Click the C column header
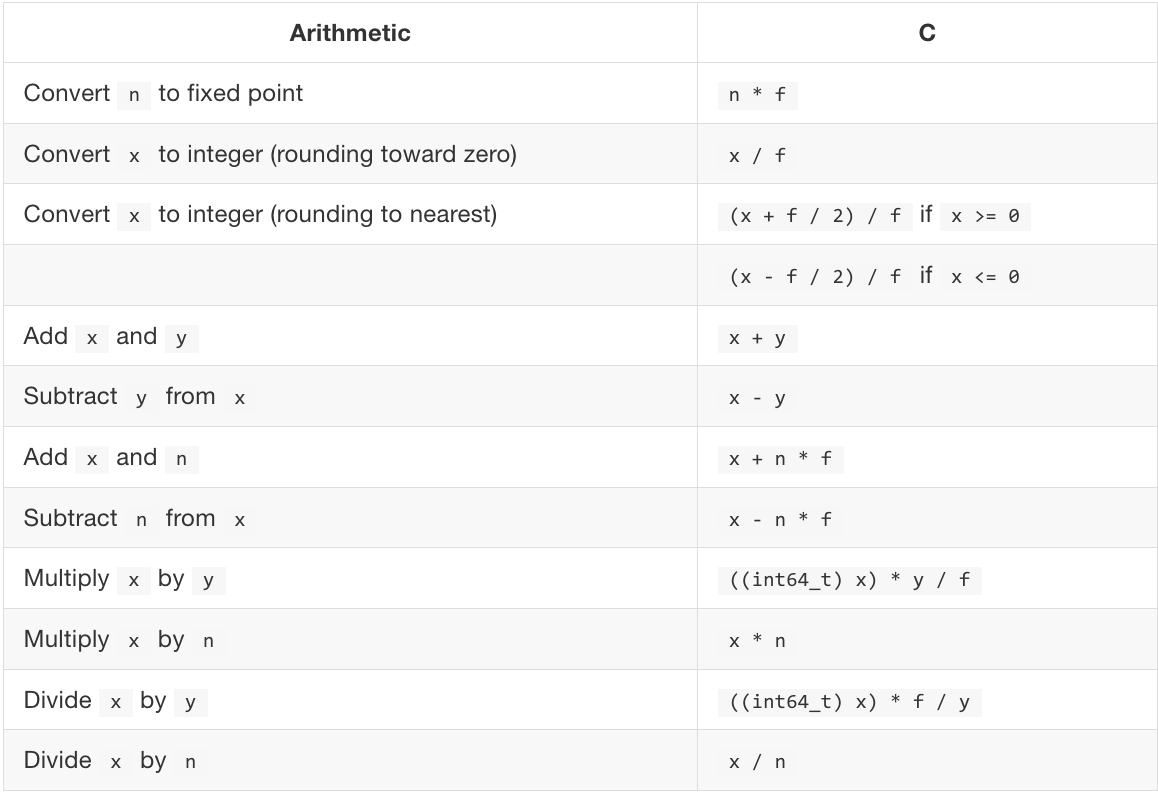 [x=927, y=33]
